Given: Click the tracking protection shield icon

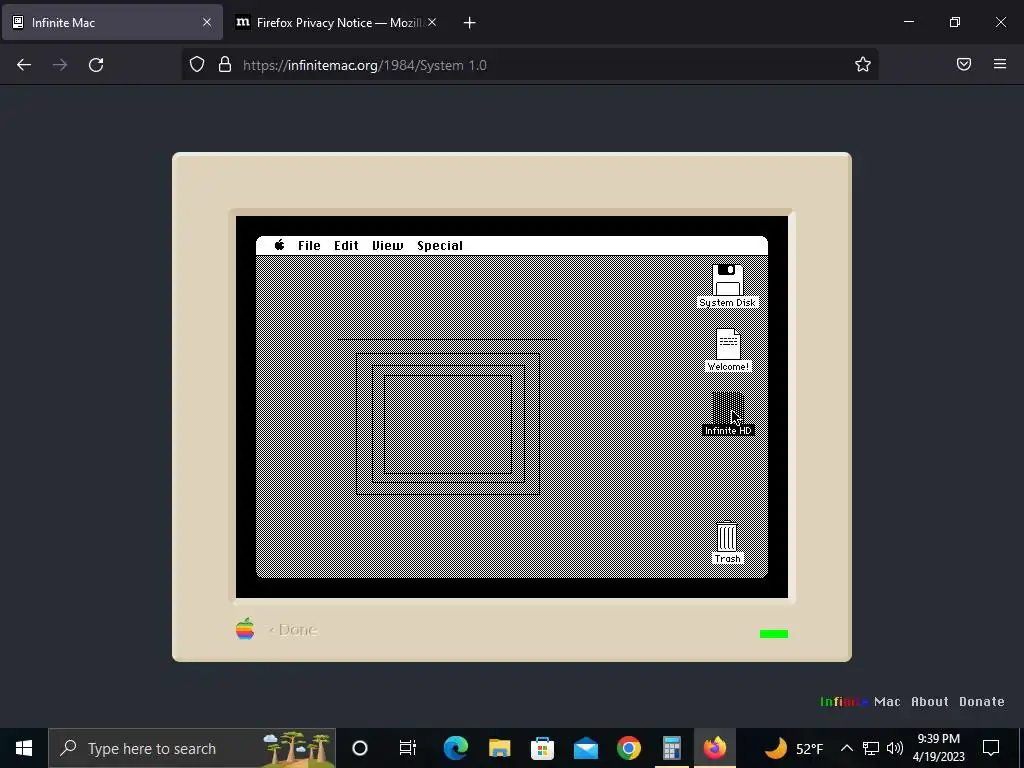Looking at the screenshot, I should click(x=197, y=65).
